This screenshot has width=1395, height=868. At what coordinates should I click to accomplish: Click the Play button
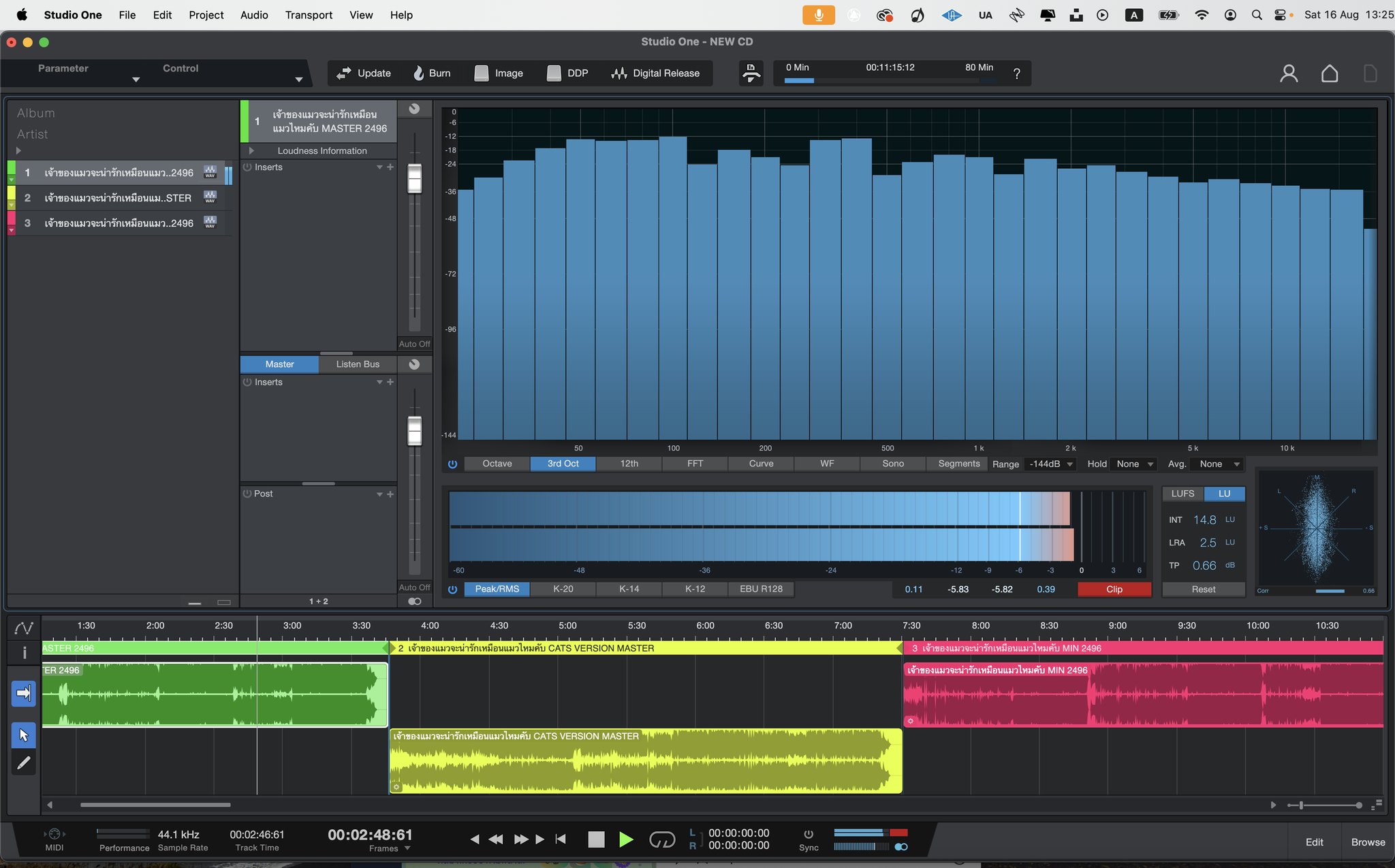(626, 839)
